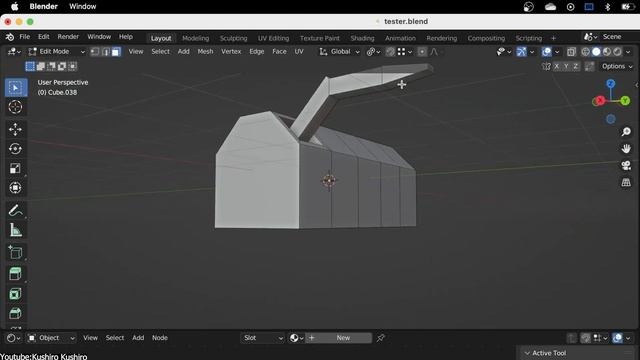
Task: Click the blue Z axis gizmo
Action: pos(611,84)
